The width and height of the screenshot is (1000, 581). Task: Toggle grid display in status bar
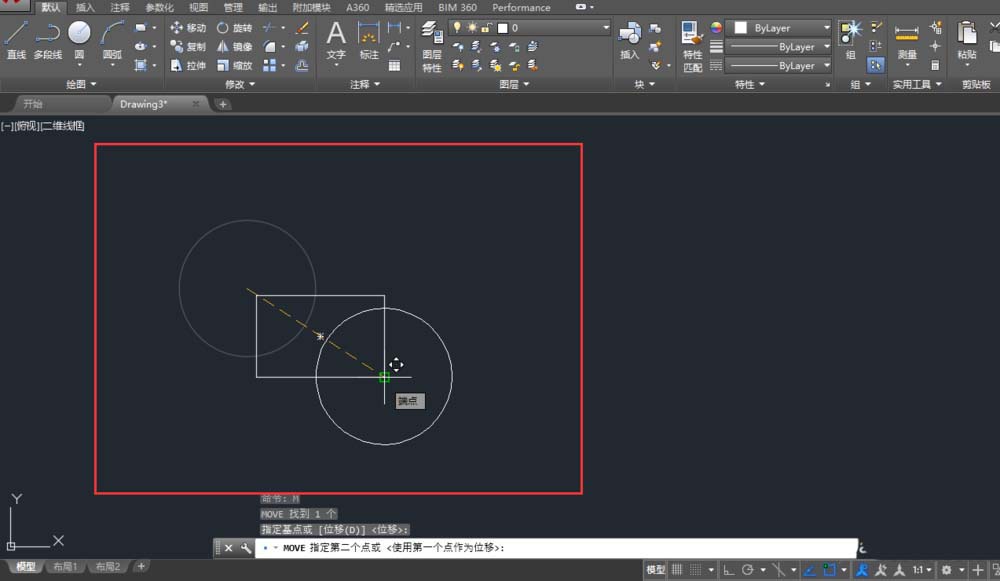tap(679, 570)
